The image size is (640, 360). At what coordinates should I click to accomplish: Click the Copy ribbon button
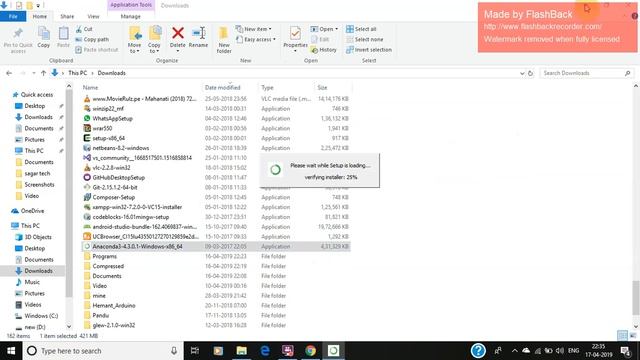[44, 37]
